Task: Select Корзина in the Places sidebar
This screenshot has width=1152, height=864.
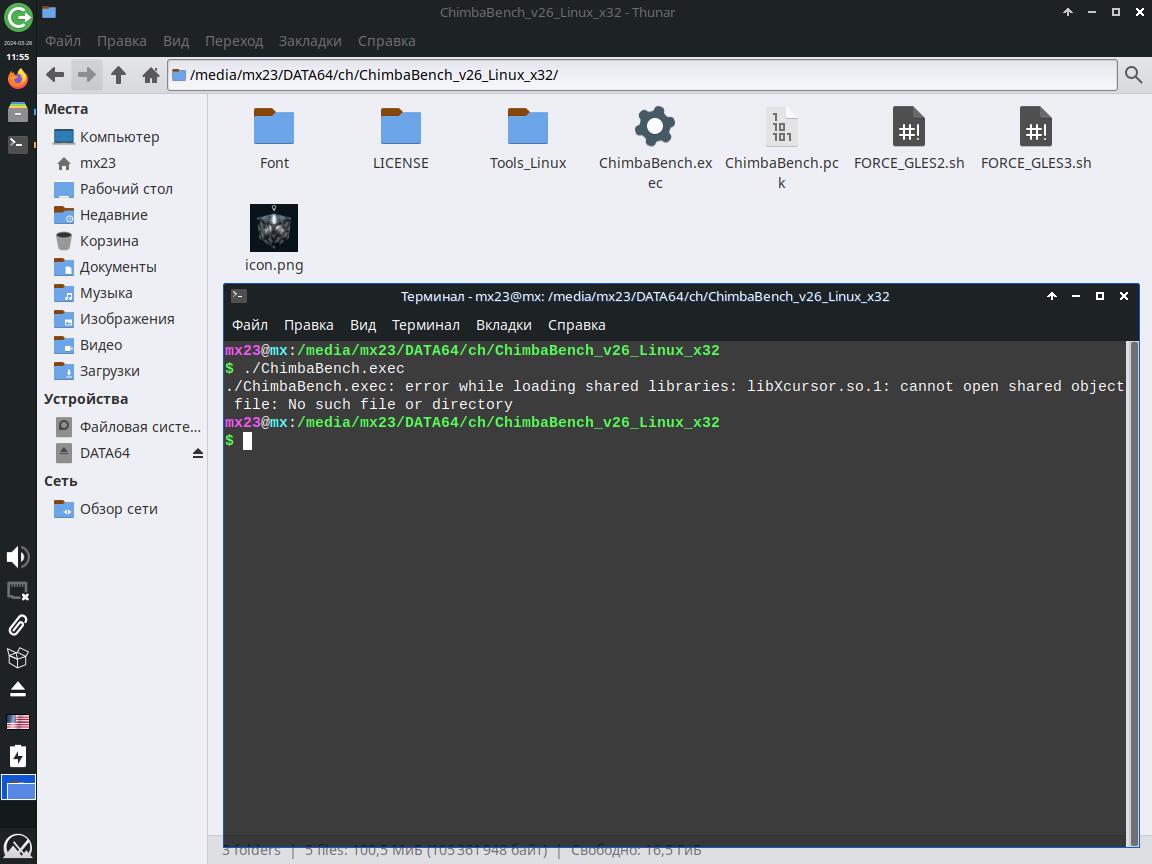Action: click(x=108, y=241)
